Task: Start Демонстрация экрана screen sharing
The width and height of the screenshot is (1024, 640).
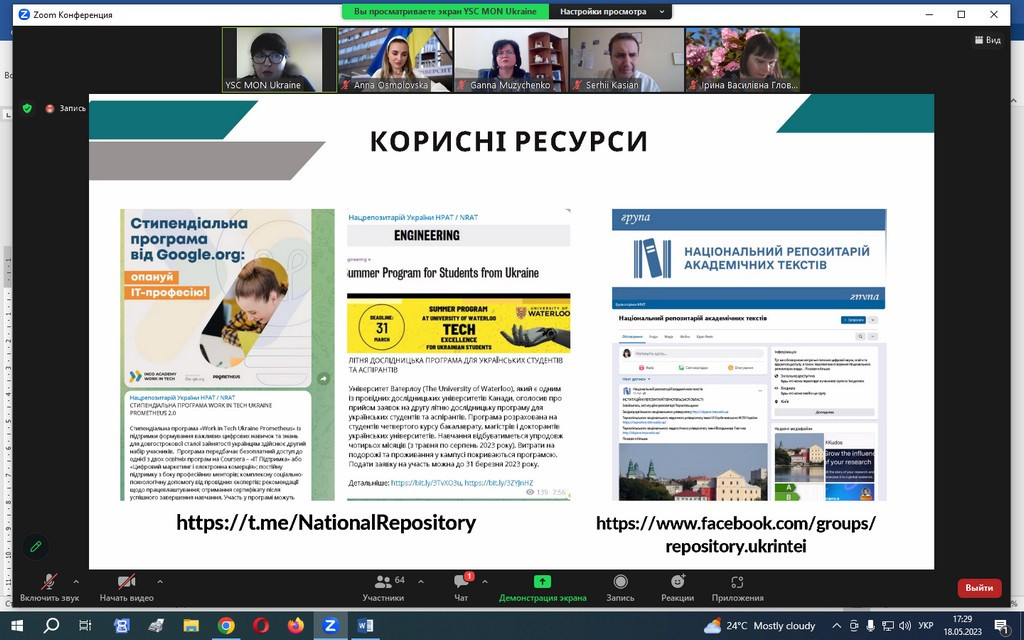Action: pos(542,588)
